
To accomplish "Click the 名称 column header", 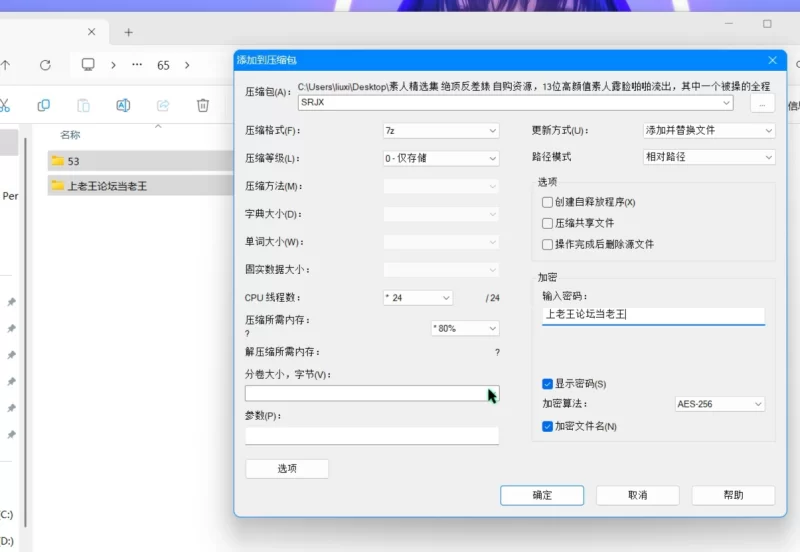I will 70,135.
